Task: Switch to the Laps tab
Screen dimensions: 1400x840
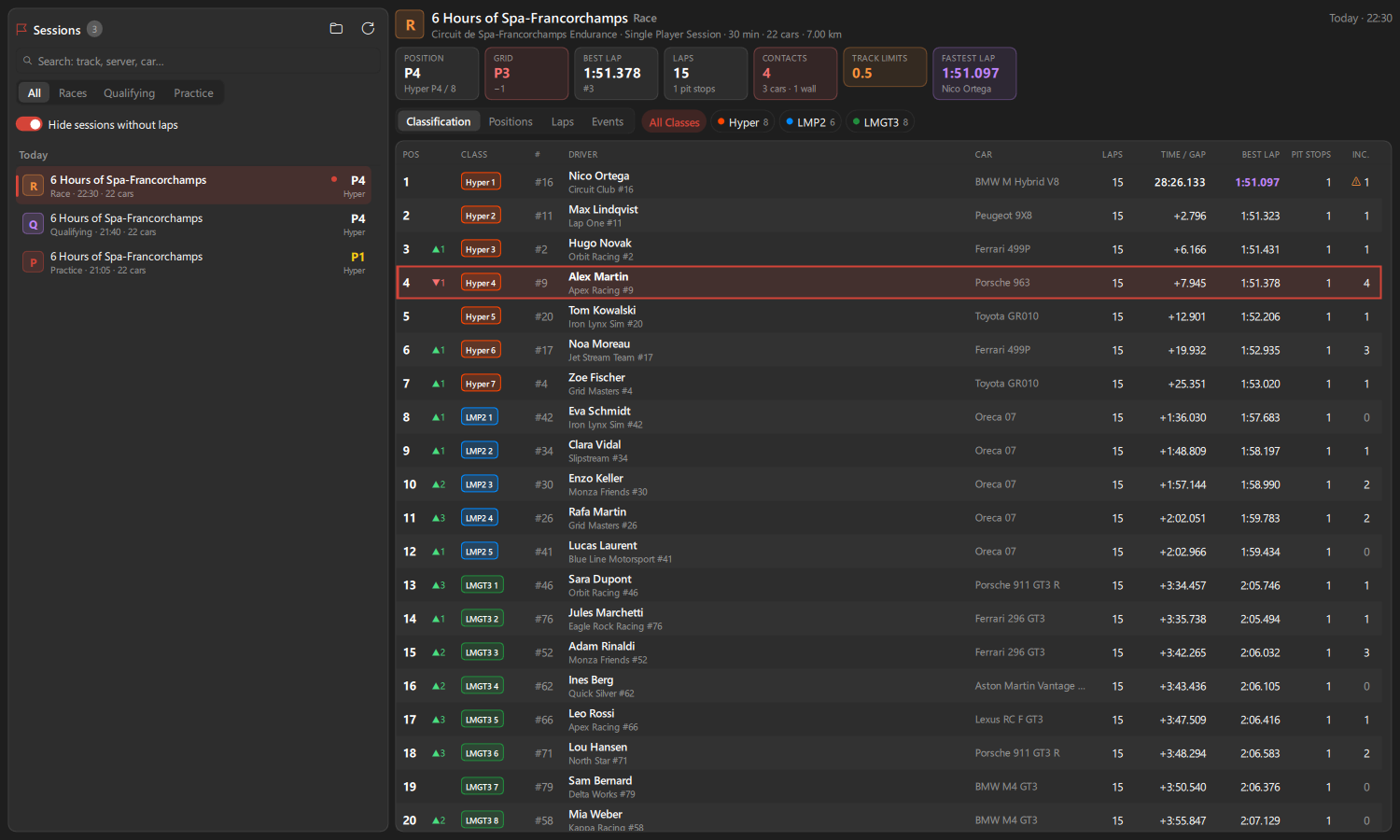Action: (x=563, y=121)
